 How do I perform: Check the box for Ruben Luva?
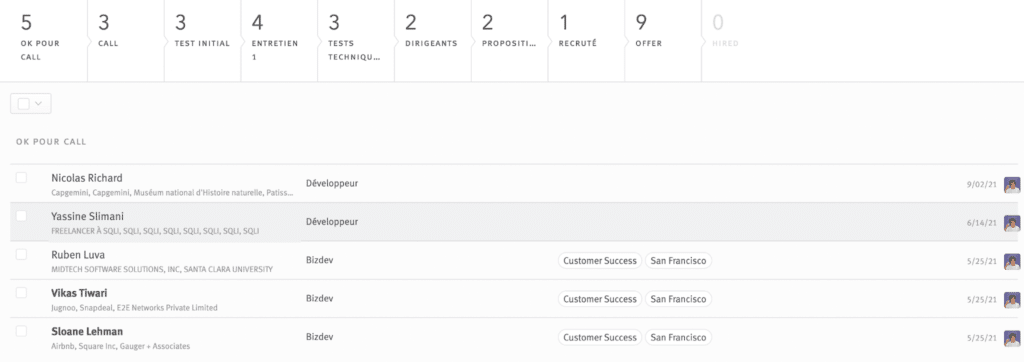tap(22, 255)
